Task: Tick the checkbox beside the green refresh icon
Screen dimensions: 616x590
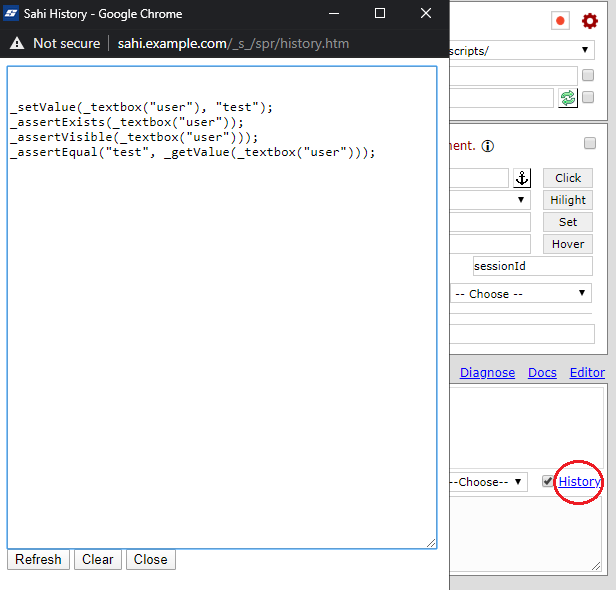Action: [x=588, y=97]
